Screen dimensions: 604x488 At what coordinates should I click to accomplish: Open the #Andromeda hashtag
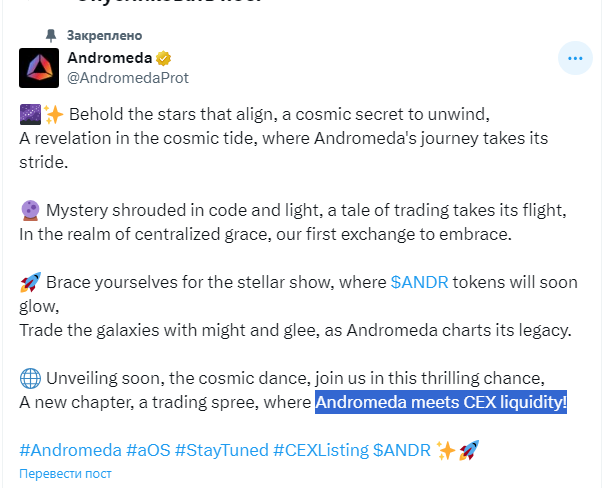point(70,451)
